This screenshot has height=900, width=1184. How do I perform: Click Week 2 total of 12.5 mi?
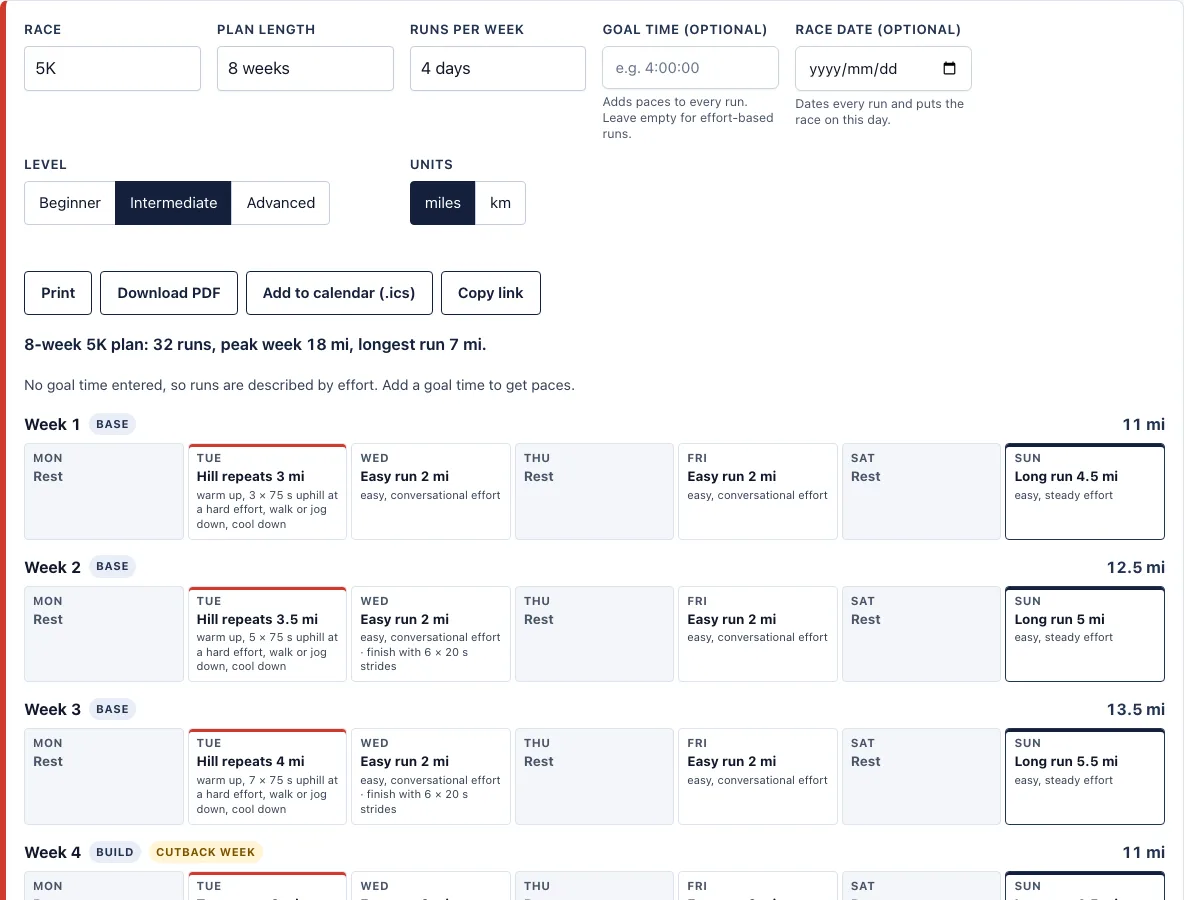(x=1136, y=567)
